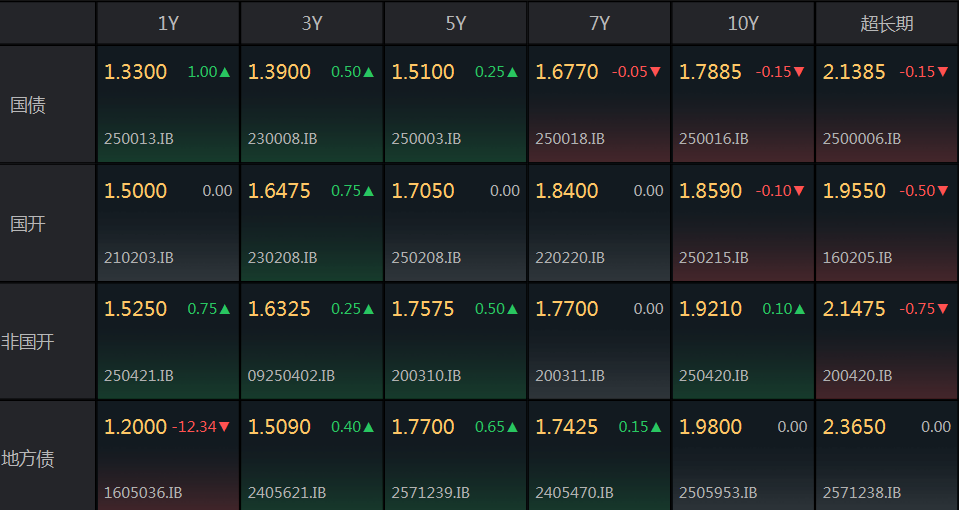Choose the 5Y column header
This screenshot has width=959, height=510.
tap(456, 23)
